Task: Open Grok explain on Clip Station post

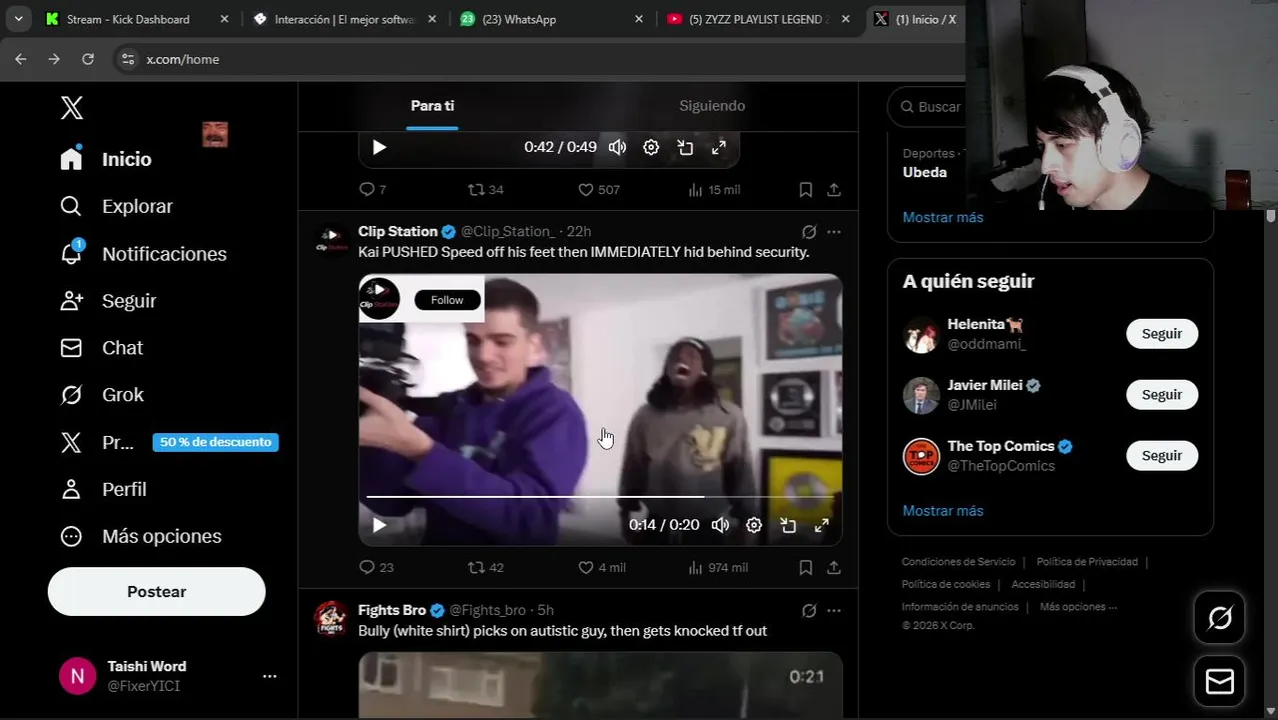Action: coord(809,231)
